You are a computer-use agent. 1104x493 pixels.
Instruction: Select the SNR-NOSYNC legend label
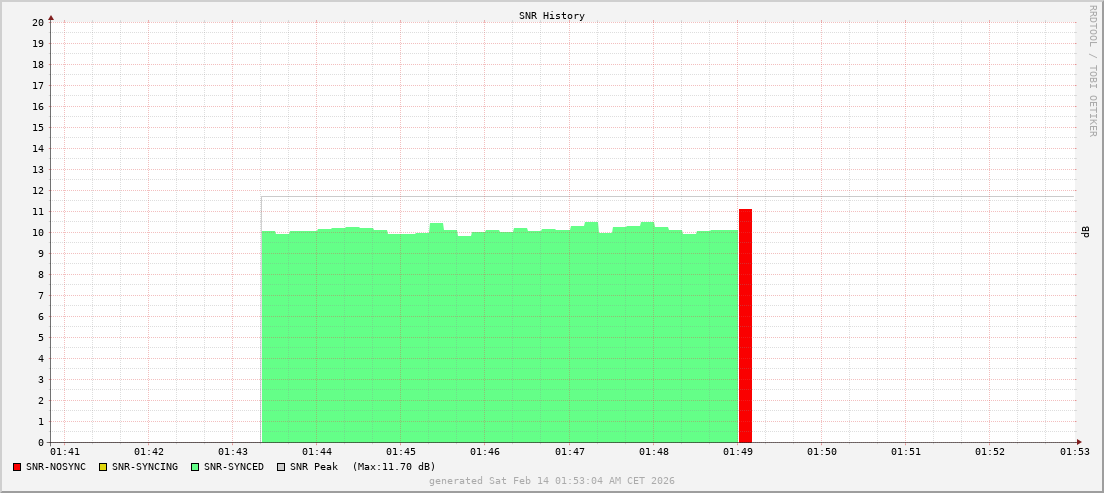56,467
